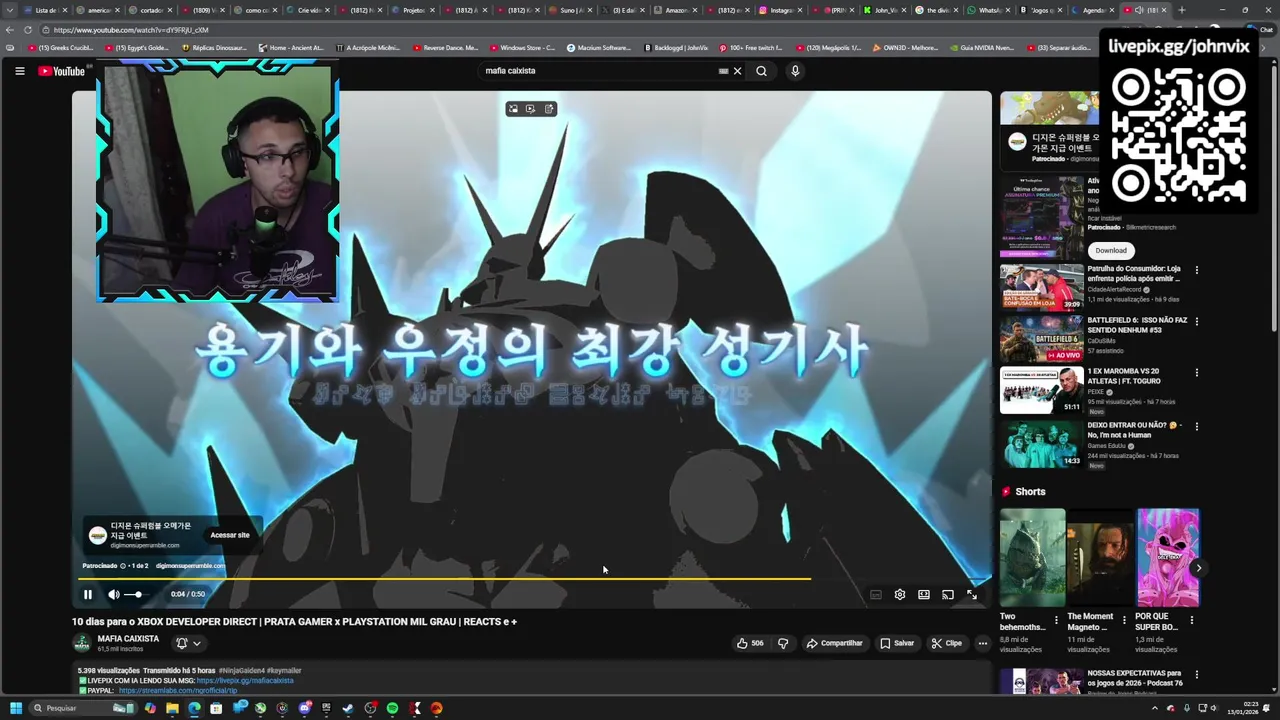
Task: Open the streamlabs PayPal tip link
Action: click(x=178, y=690)
